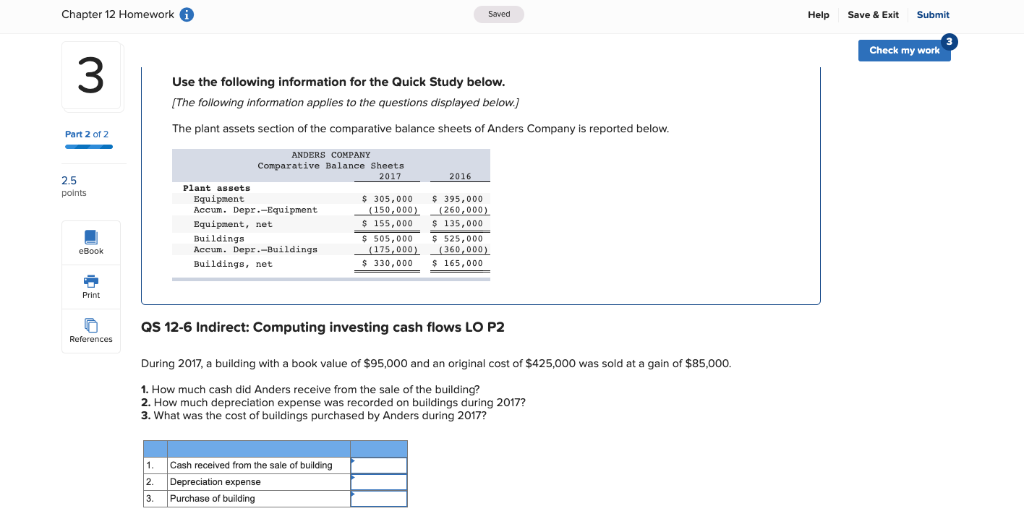The height and width of the screenshot is (532, 1024).
Task: Click the 'Depreciation expense' row label
Action: pyautogui.click(x=215, y=482)
